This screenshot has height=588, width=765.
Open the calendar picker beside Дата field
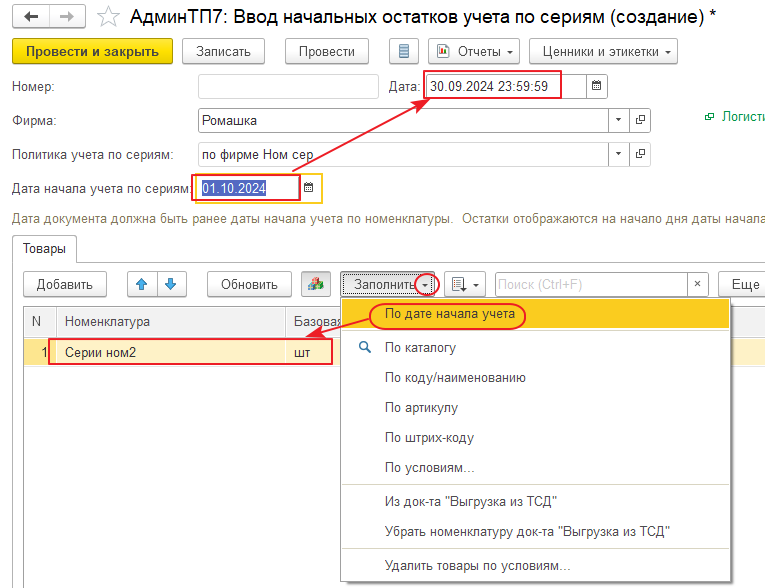coord(597,86)
